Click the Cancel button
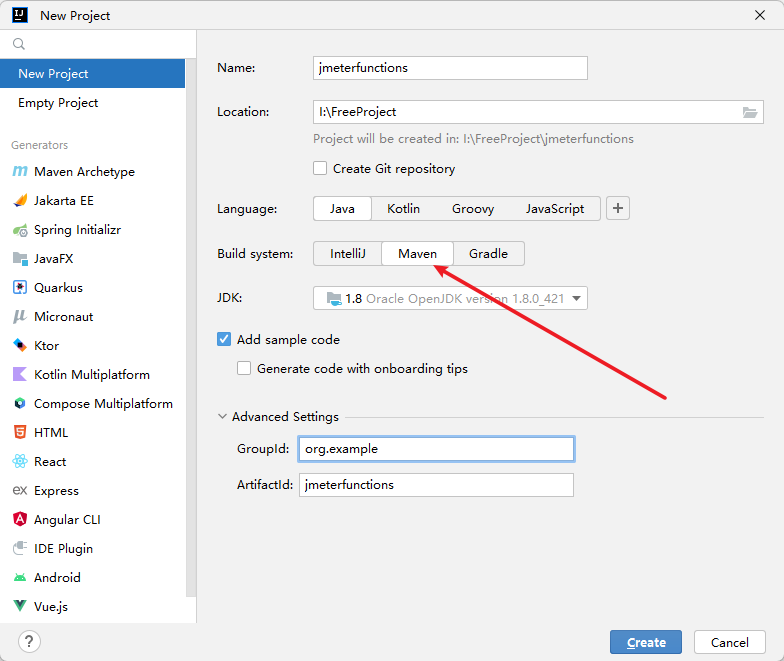 [x=729, y=642]
